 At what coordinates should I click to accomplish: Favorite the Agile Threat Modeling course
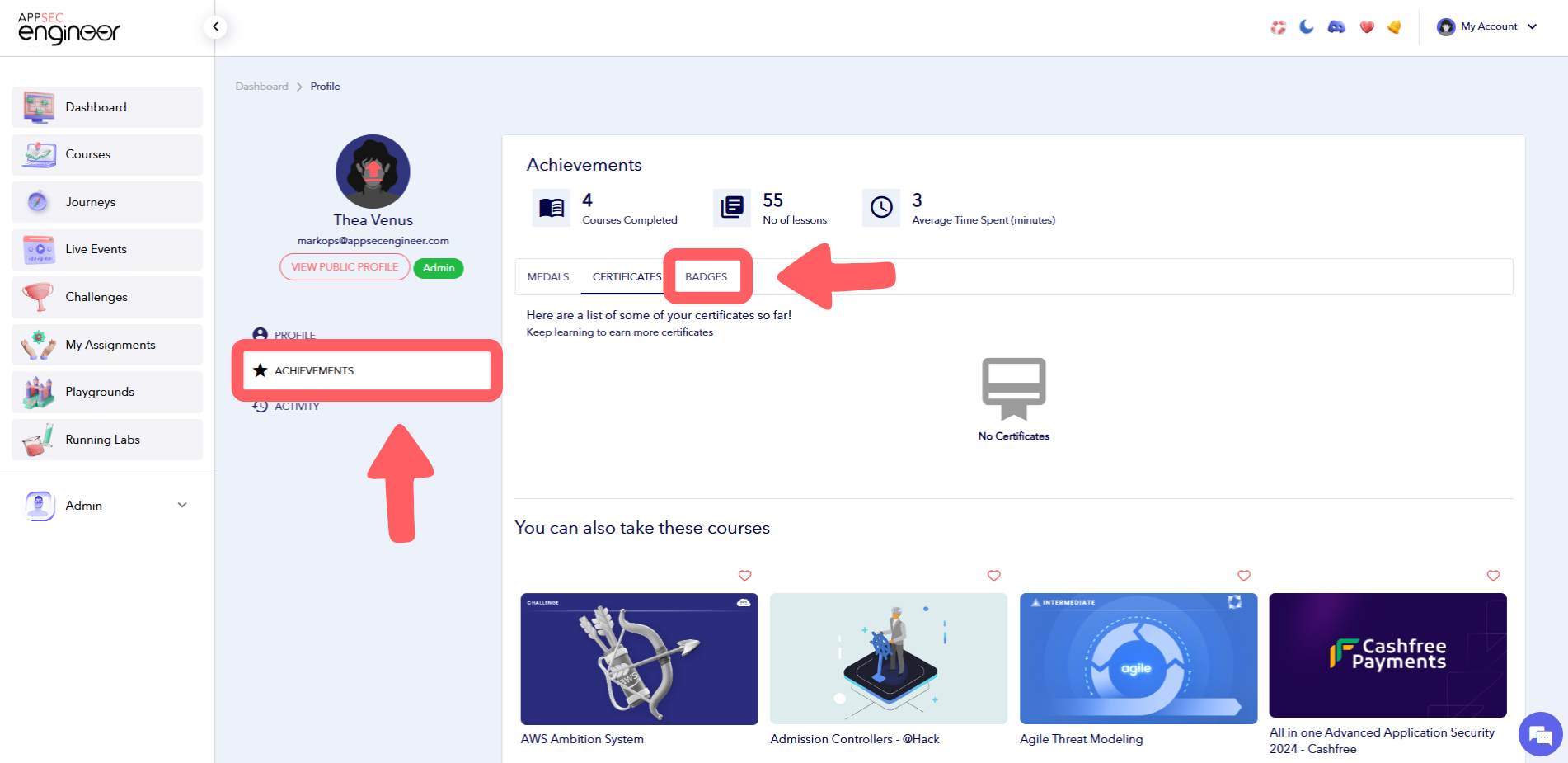pos(1244,575)
